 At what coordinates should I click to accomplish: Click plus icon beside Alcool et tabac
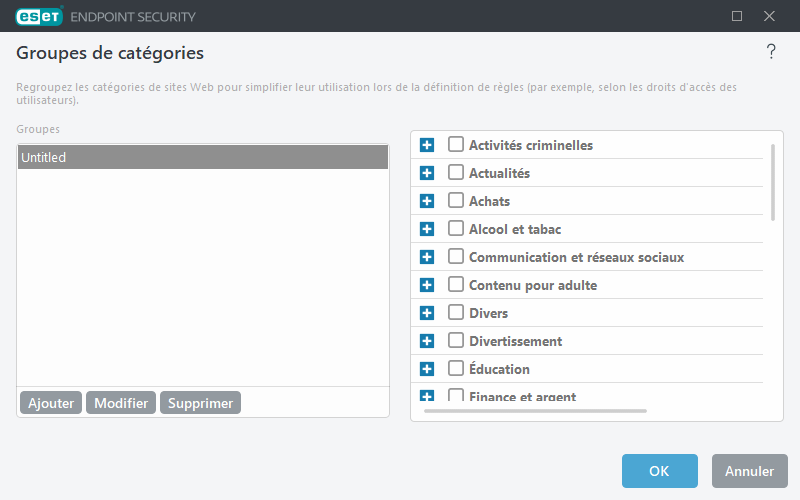pos(427,229)
